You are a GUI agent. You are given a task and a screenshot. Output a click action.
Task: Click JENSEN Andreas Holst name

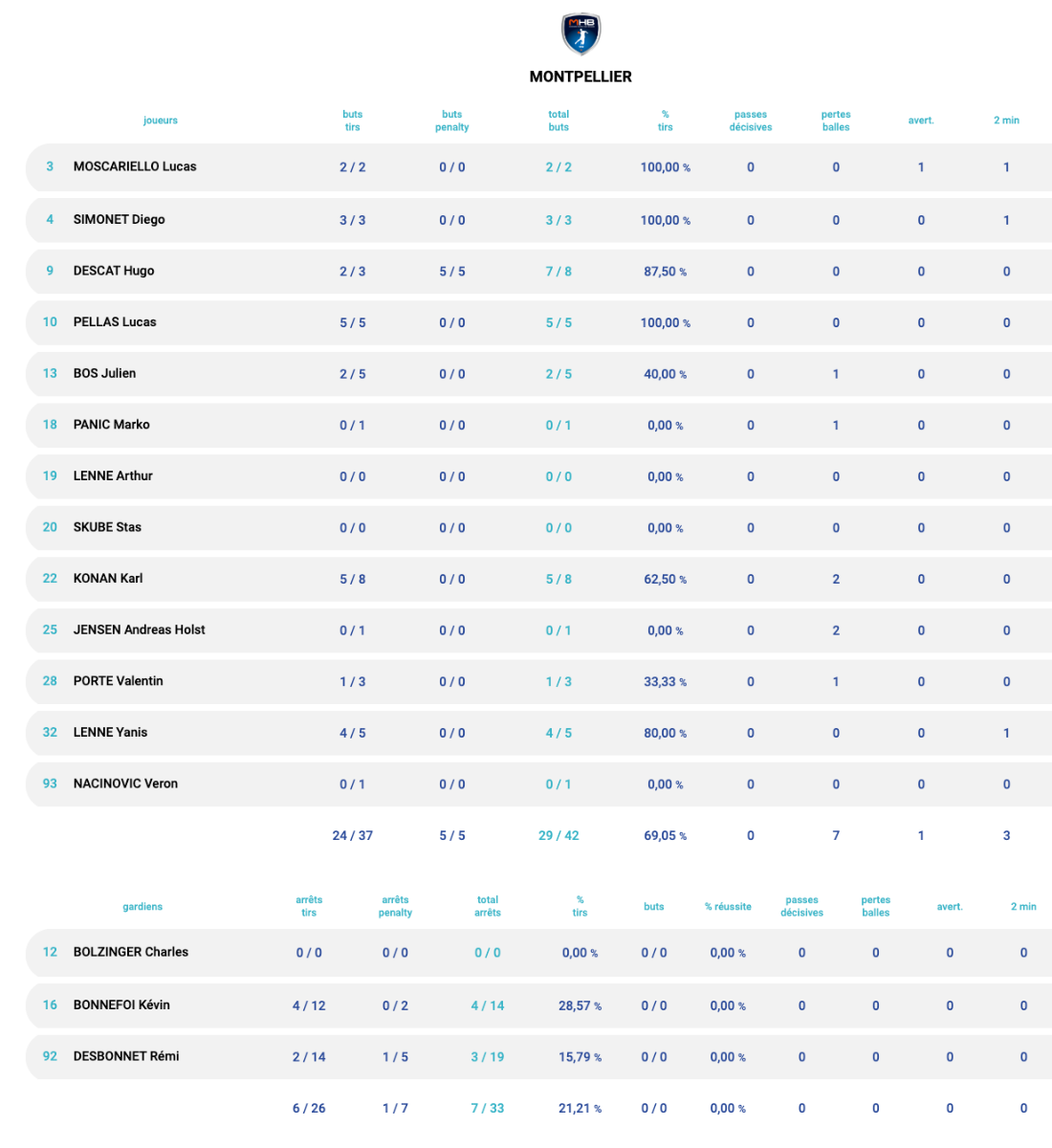(140, 629)
